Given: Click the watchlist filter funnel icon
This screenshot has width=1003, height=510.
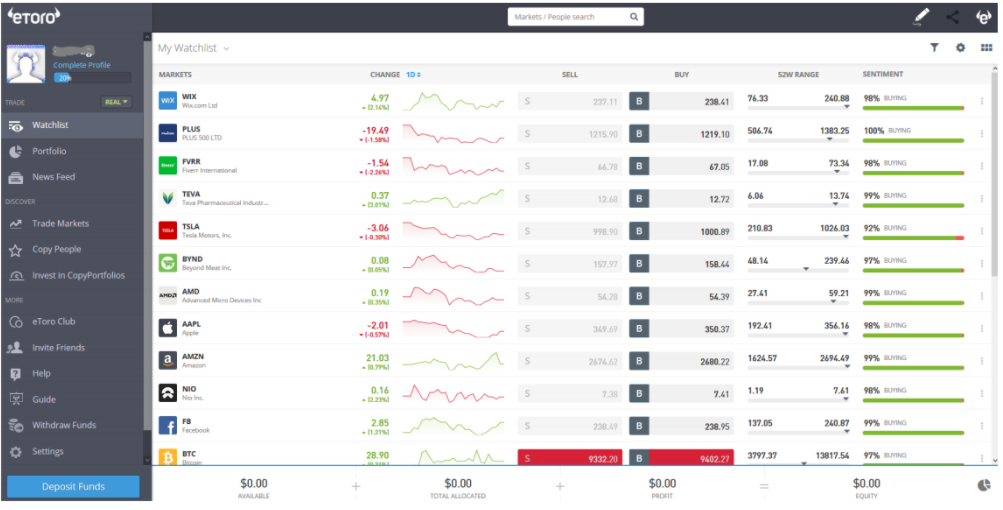Looking at the screenshot, I should [935, 47].
